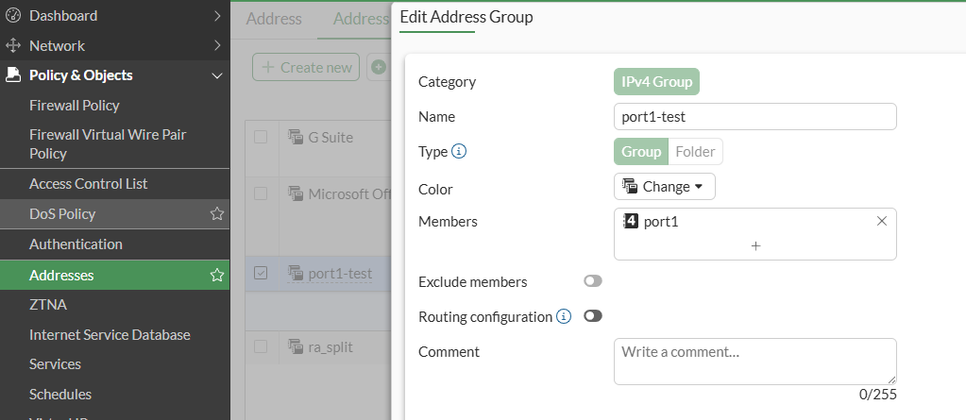966x420 pixels.
Task: Add a member with the plus icon
Action: coord(755,245)
